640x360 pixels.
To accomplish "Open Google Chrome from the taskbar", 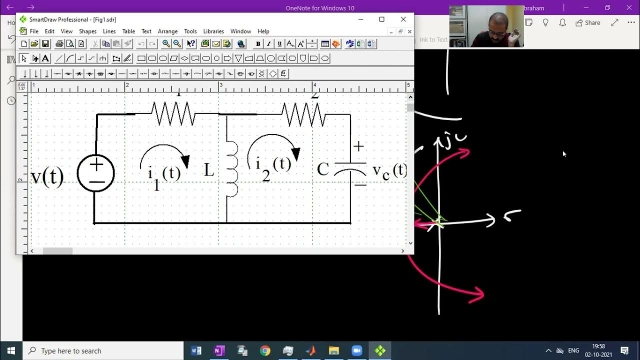I will tap(265, 351).
